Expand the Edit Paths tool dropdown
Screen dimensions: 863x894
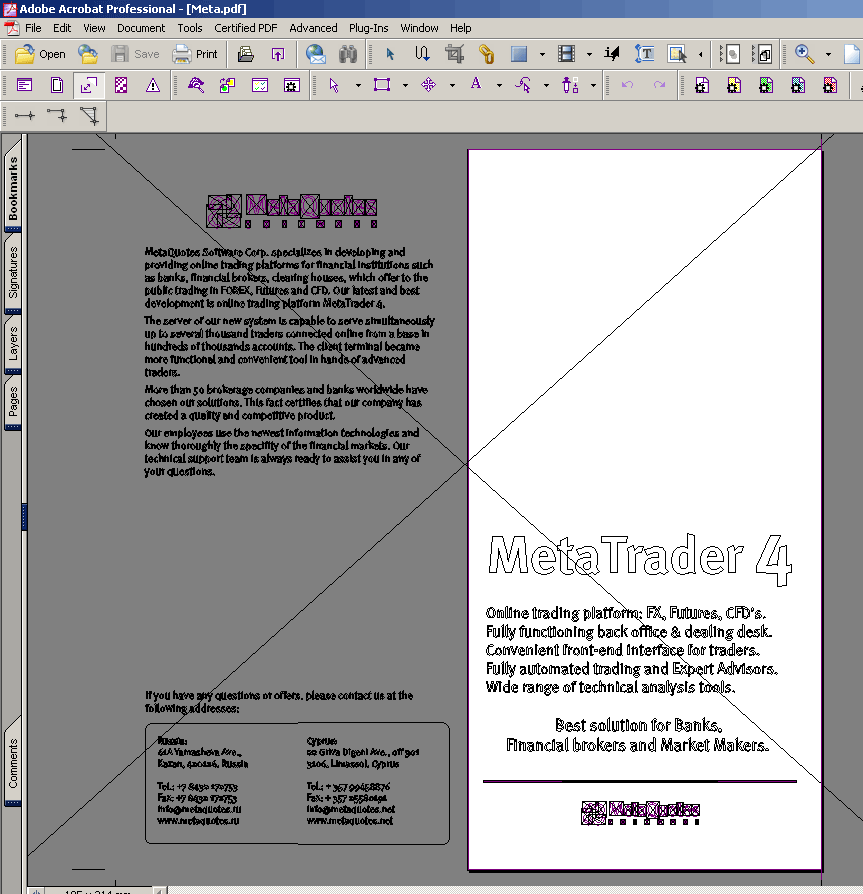pos(546,86)
